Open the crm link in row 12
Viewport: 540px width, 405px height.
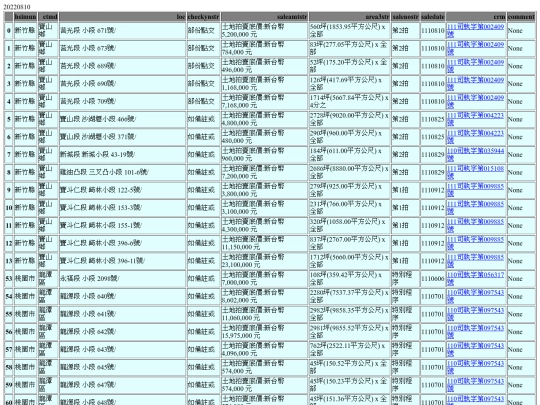tap(475, 243)
